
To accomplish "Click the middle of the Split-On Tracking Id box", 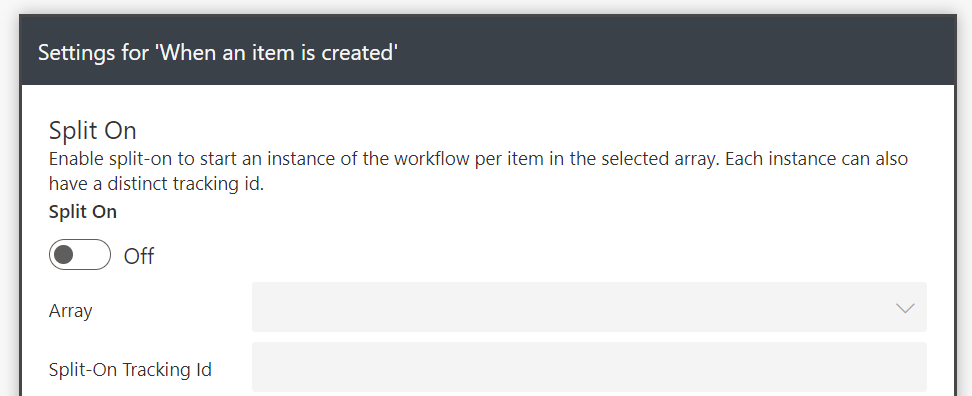I will point(589,367).
